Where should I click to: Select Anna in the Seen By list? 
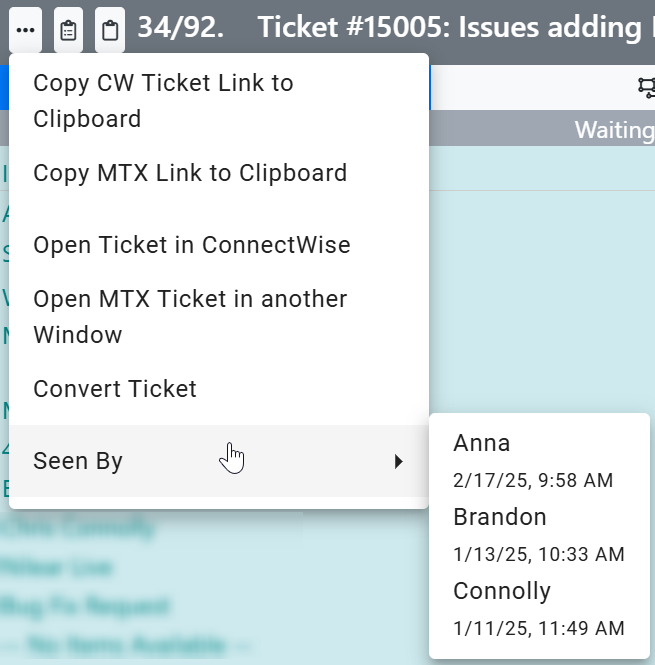click(x=482, y=443)
